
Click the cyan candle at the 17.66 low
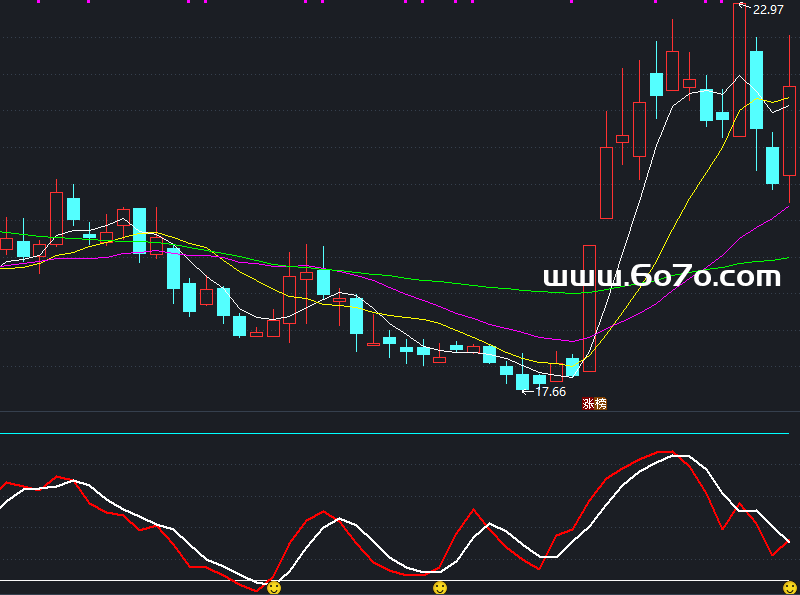point(522,381)
